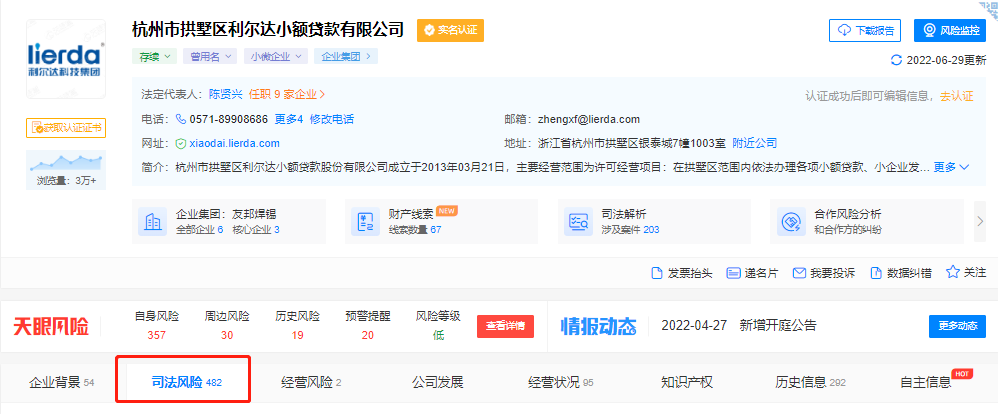Click the 我要投诉 envelope icon

tap(799, 273)
